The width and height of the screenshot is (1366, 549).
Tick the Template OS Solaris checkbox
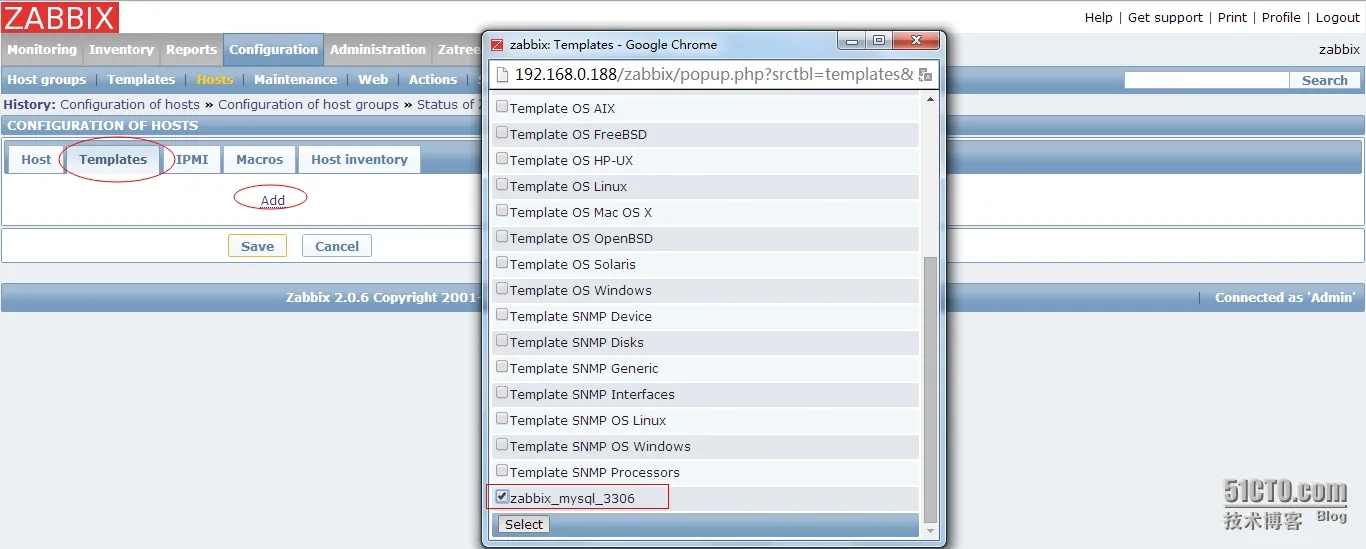coord(502,263)
